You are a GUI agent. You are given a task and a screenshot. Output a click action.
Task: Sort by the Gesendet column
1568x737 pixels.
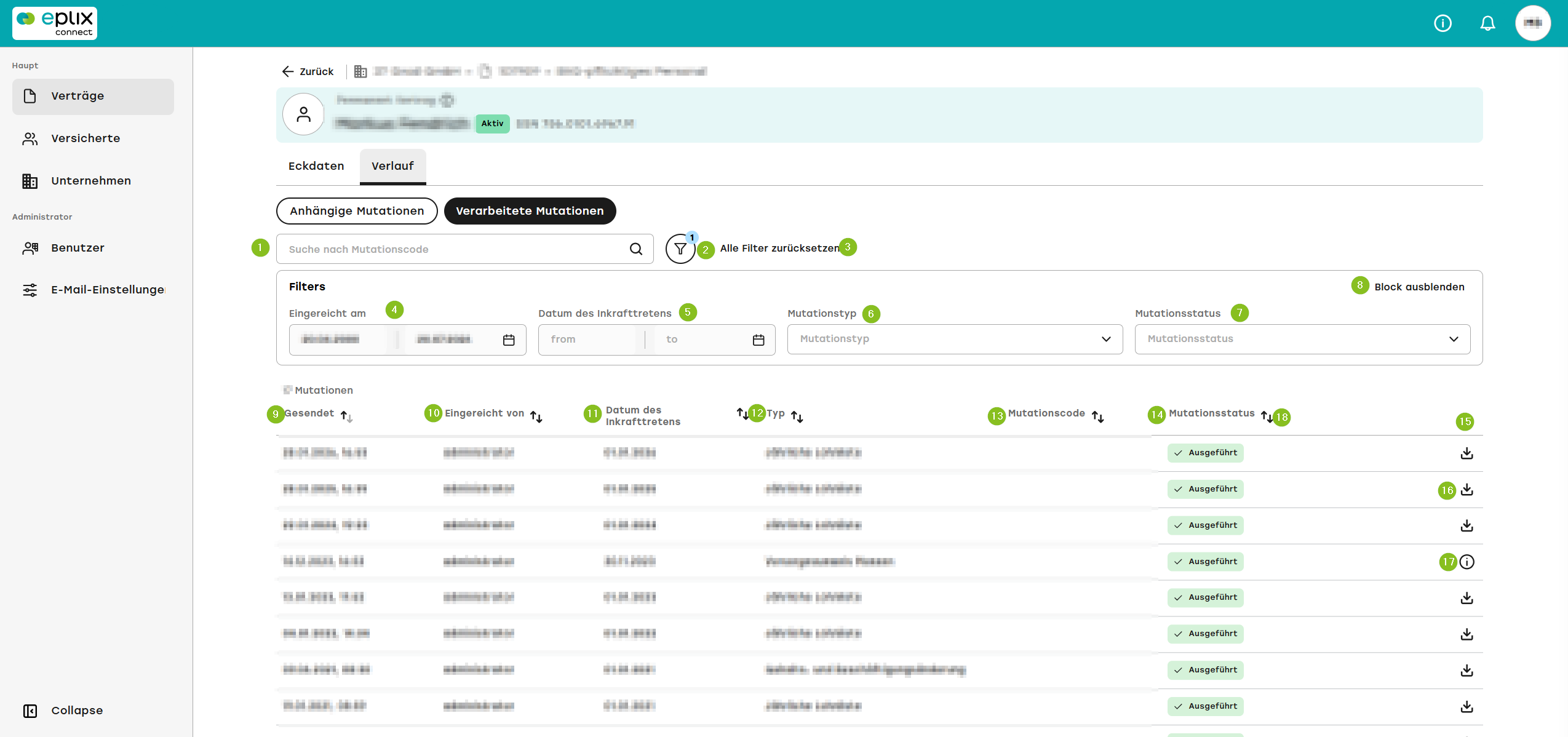pos(347,416)
